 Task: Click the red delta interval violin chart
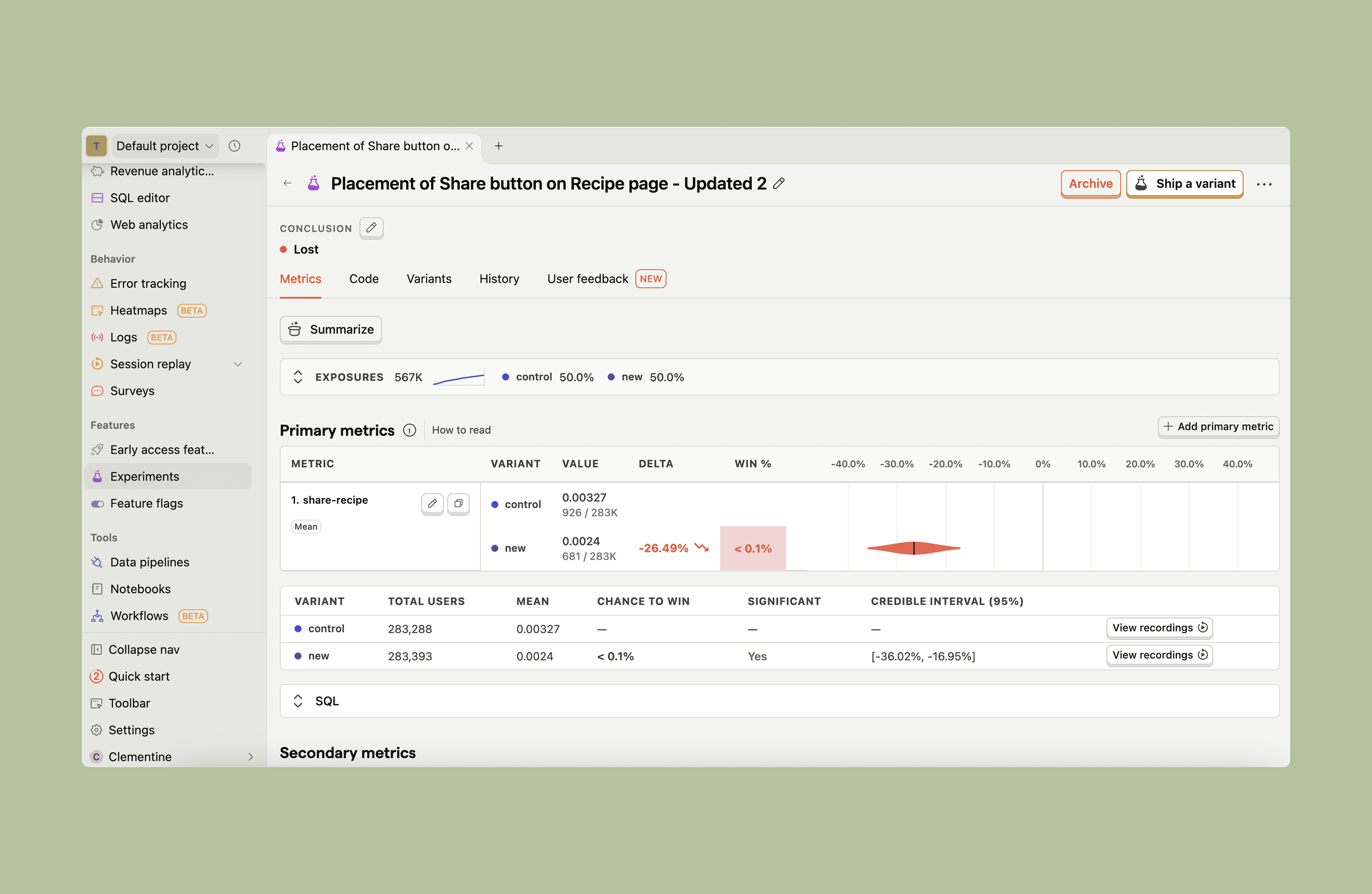(x=914, y=548)
